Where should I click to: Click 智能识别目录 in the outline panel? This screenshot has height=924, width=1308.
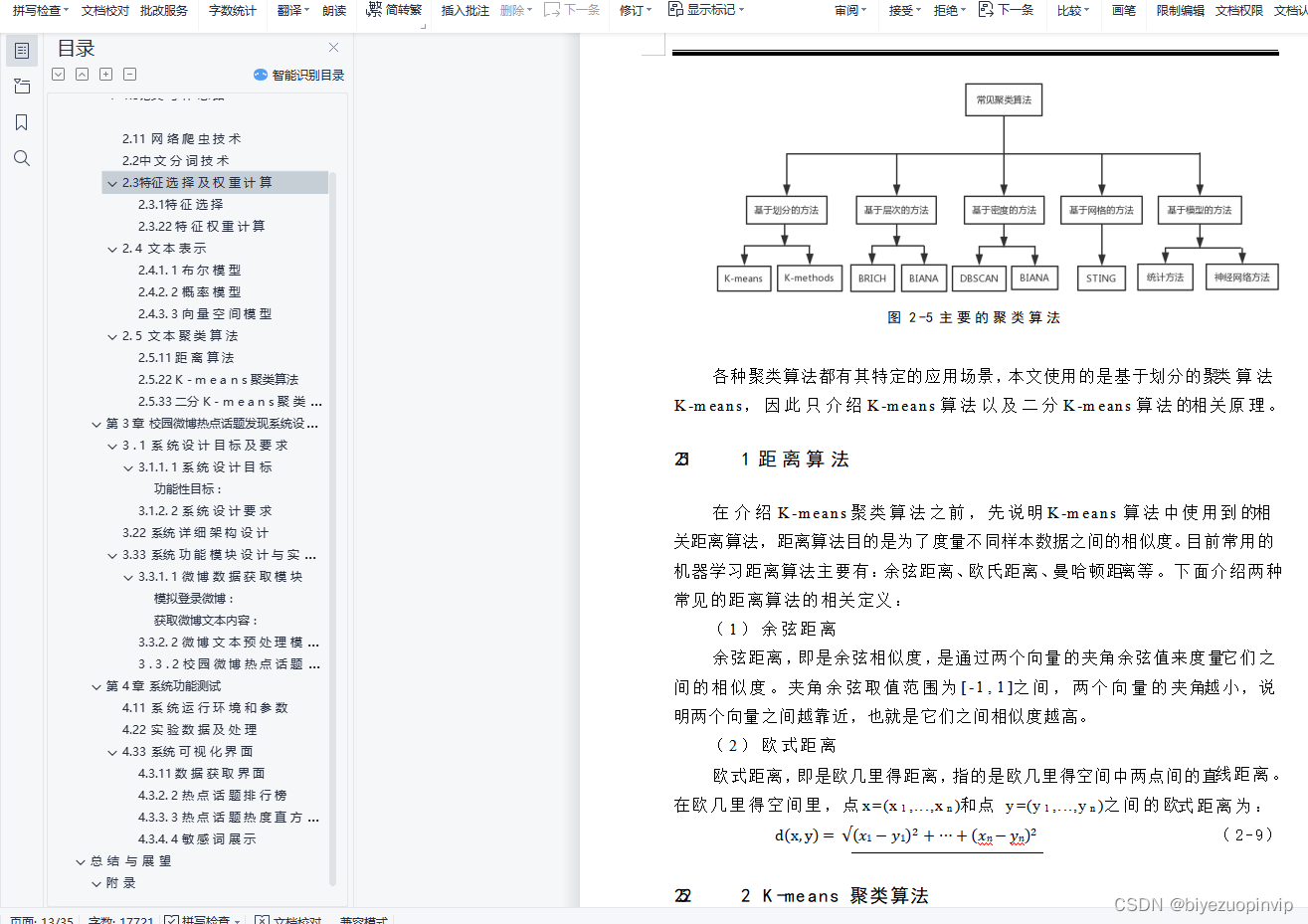pos(307,74)
